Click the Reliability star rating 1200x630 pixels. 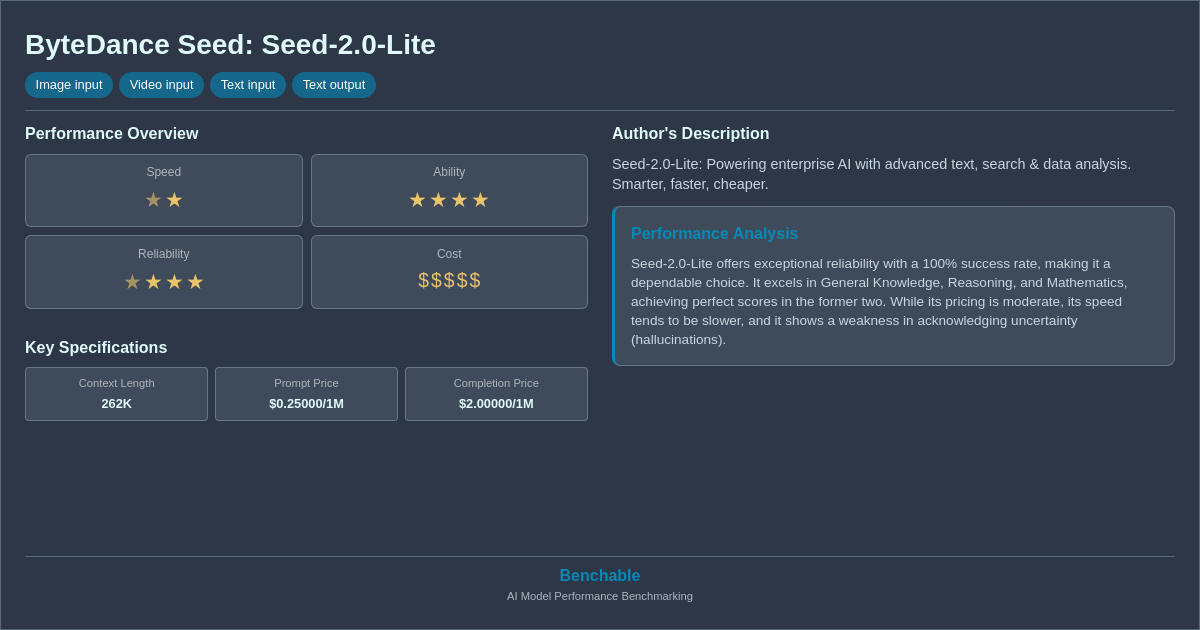point(164,282)
